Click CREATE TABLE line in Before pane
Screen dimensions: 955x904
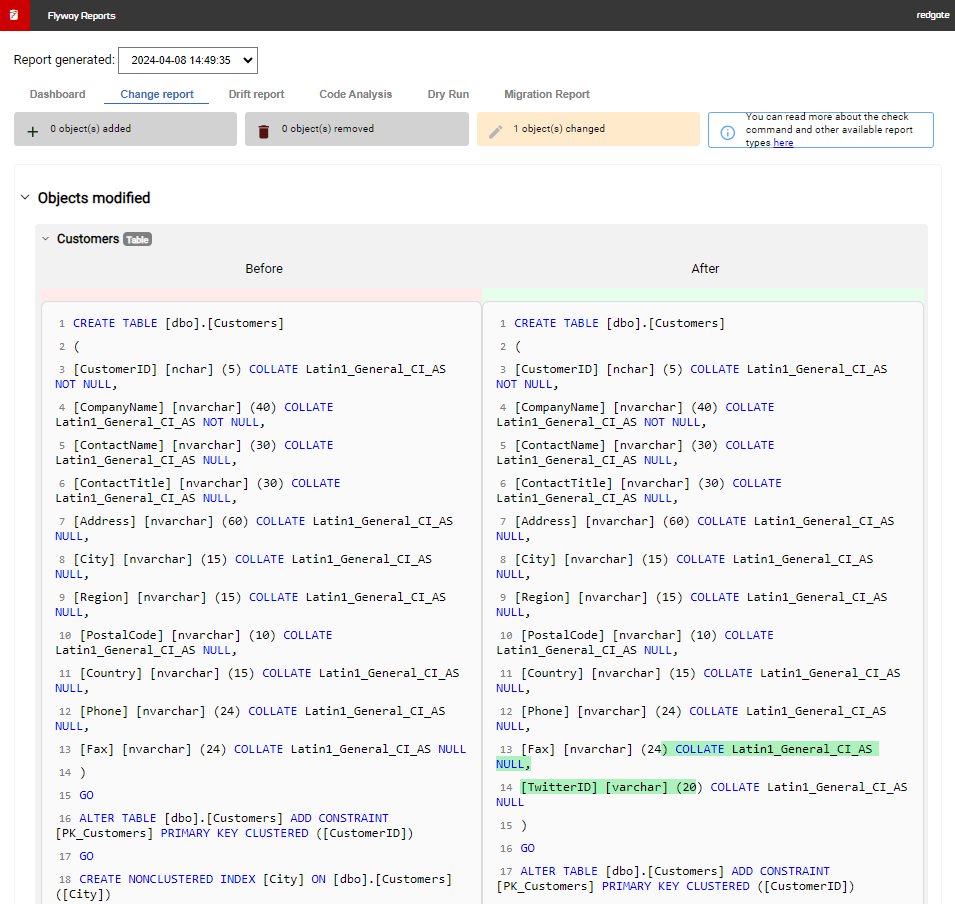pyautogui.click(x=178, y=323)
